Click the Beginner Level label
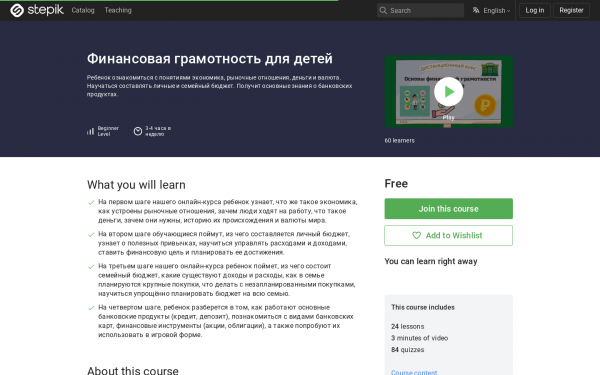600x375 pixels. click(108, 131)
